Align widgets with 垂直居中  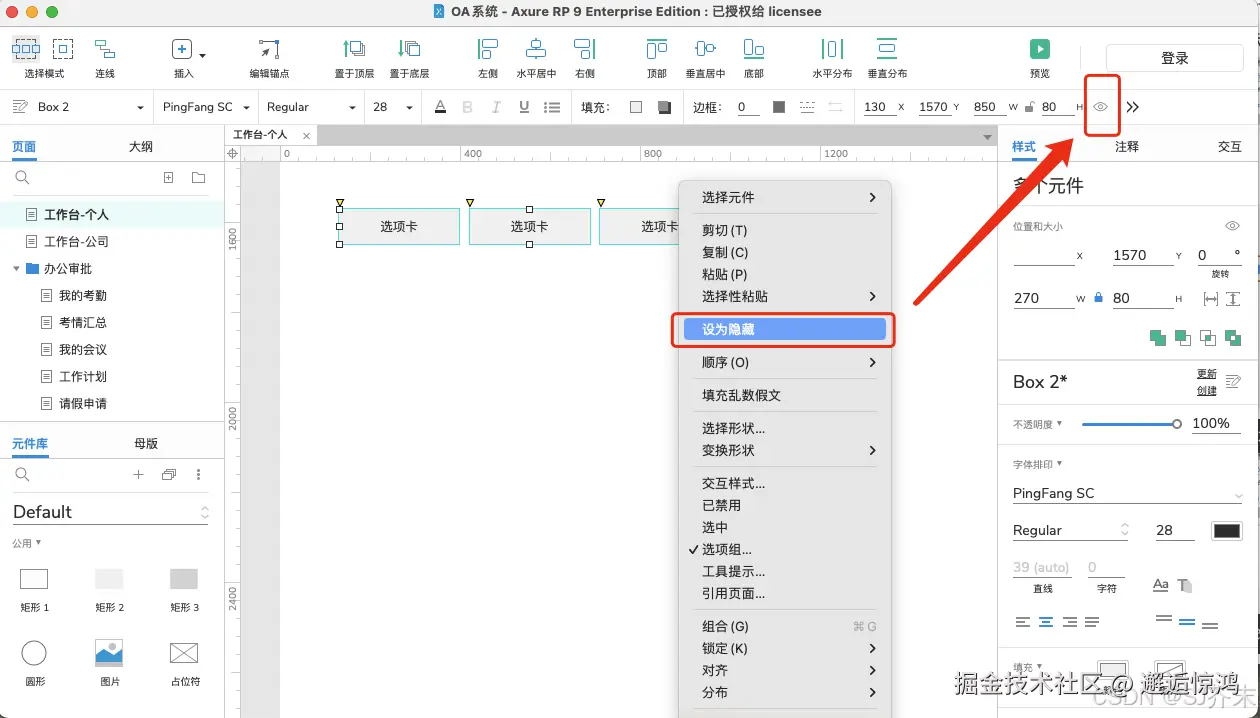705,48
